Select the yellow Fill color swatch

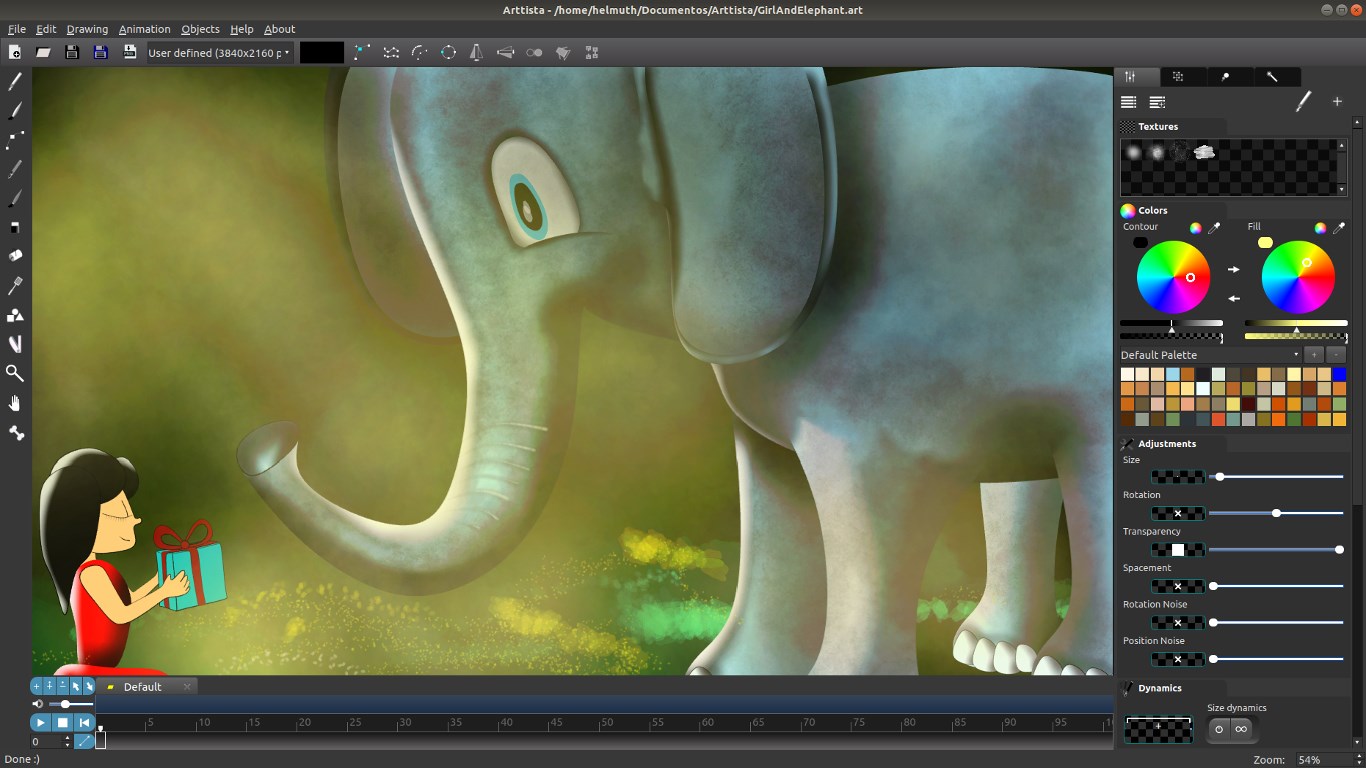(x=1264, y=242)
